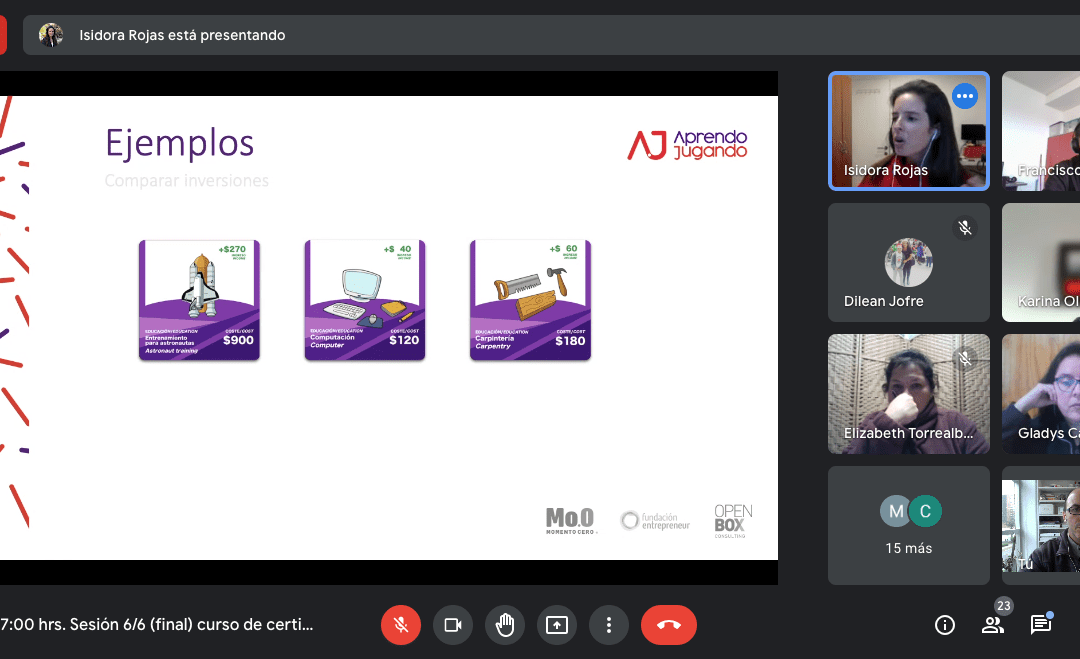The image size is (1080, 659).
Task: Select the Karina participant tile
Action: pyautogui.click(x=1041, y=262)
